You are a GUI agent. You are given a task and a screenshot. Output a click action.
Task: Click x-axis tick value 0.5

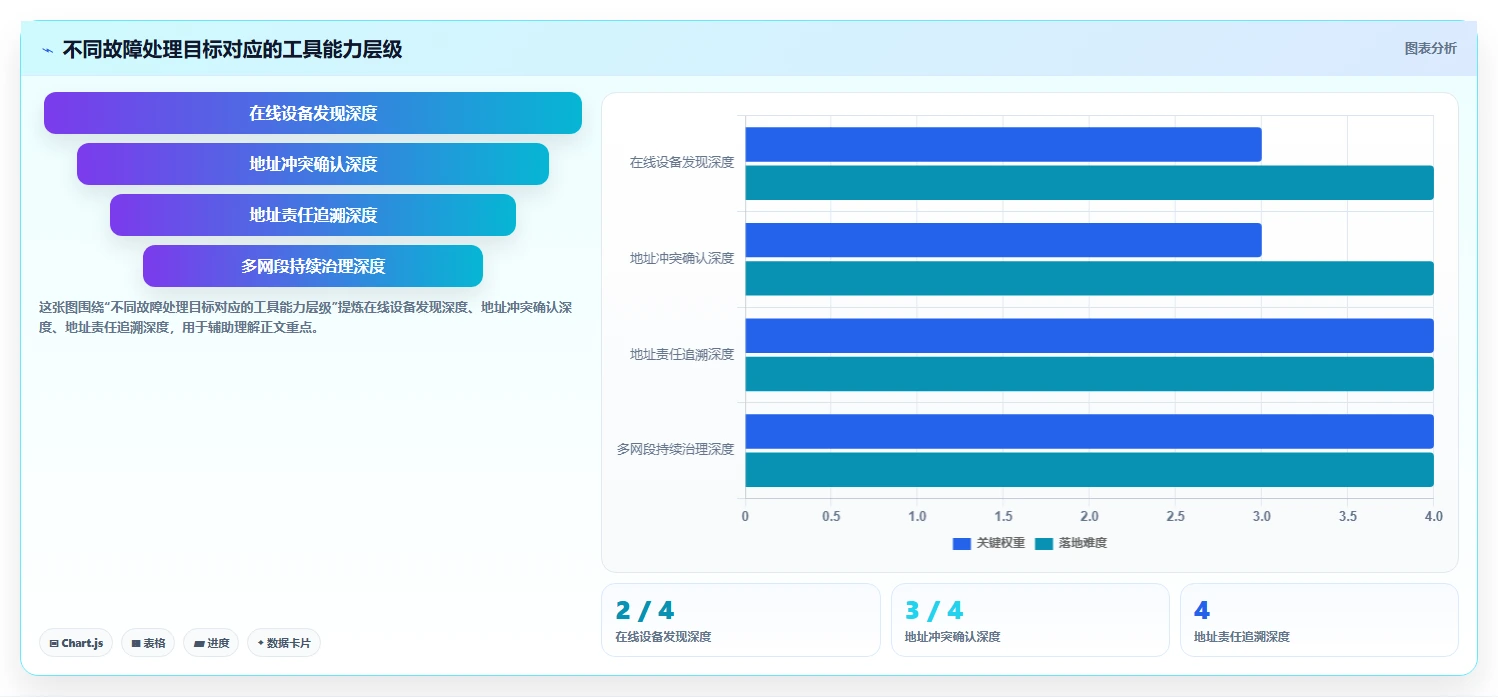(x=831, y=516)
